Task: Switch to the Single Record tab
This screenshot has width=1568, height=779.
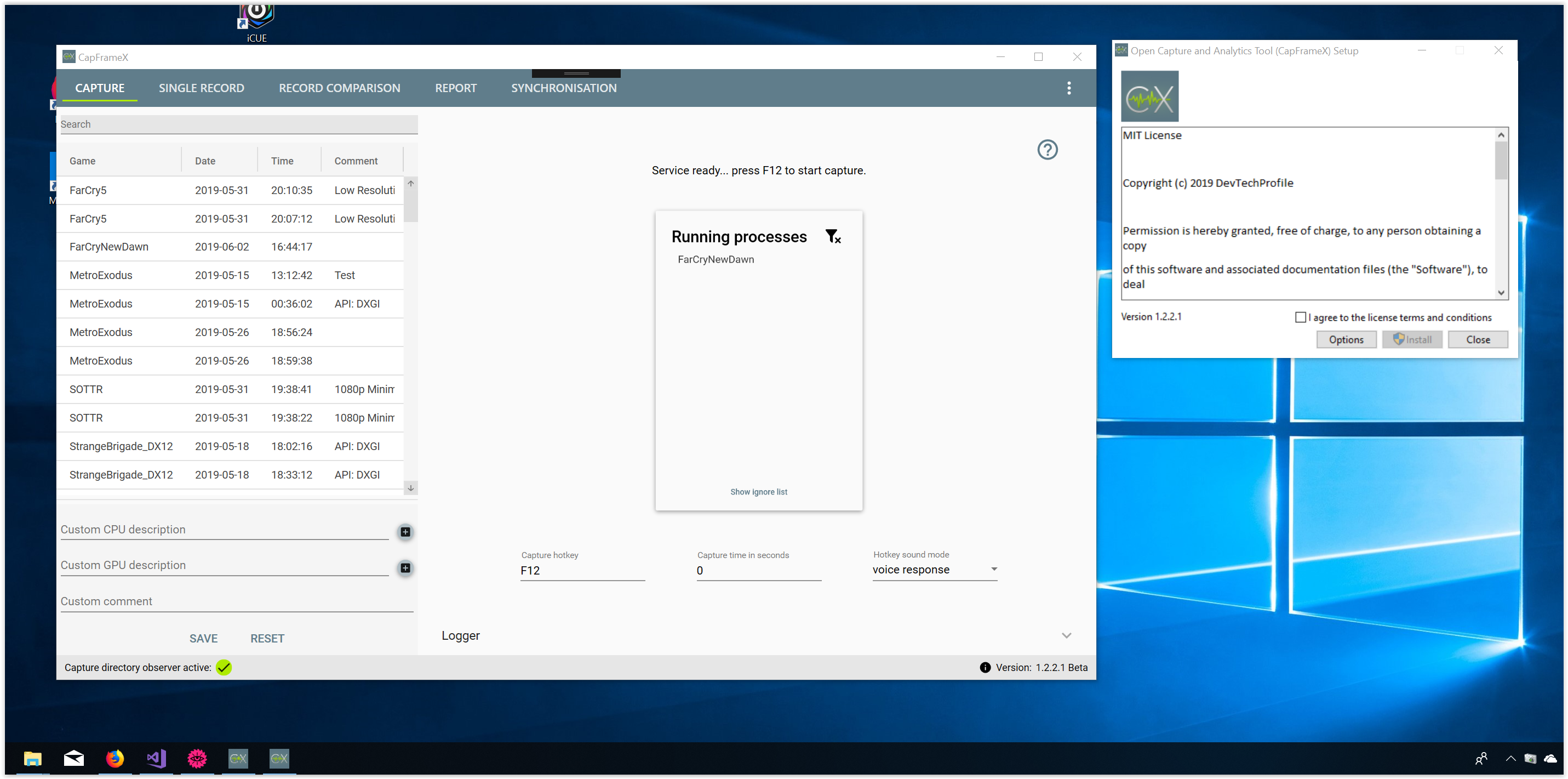Action: (202, 88)
